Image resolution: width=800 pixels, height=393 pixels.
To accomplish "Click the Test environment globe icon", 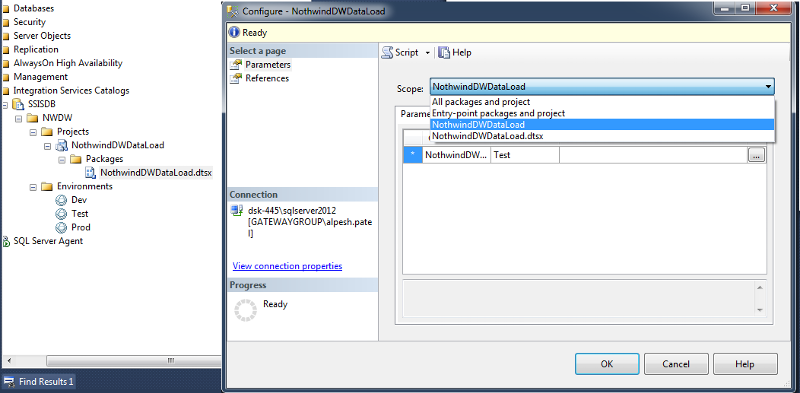I will click(61, 214).
